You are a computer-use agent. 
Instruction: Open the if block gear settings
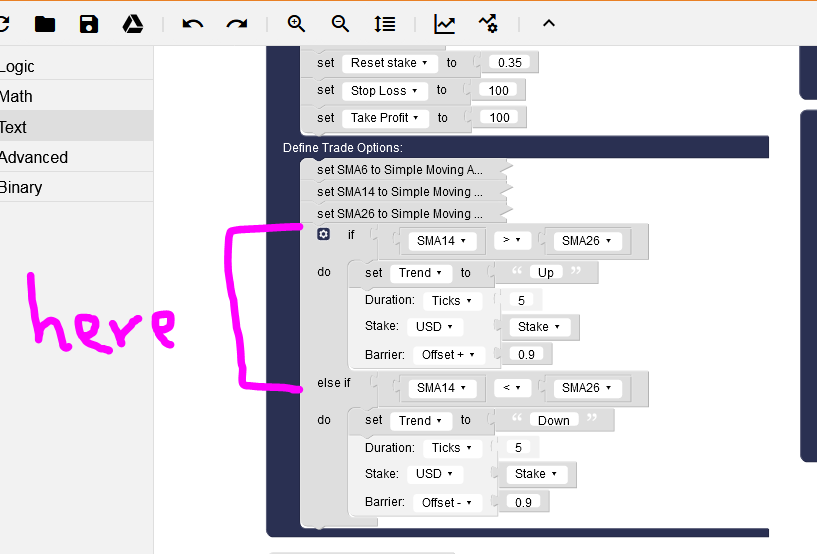(x=324, y=234)
